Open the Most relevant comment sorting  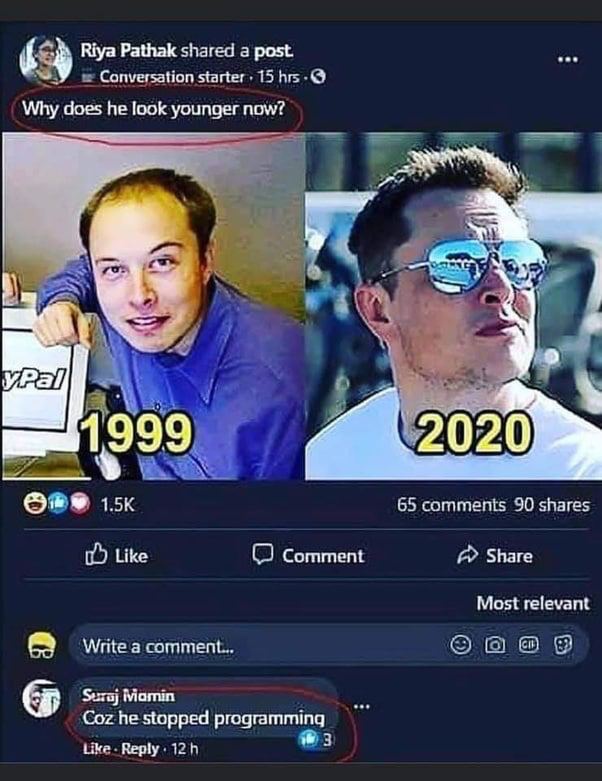point(533,603)
